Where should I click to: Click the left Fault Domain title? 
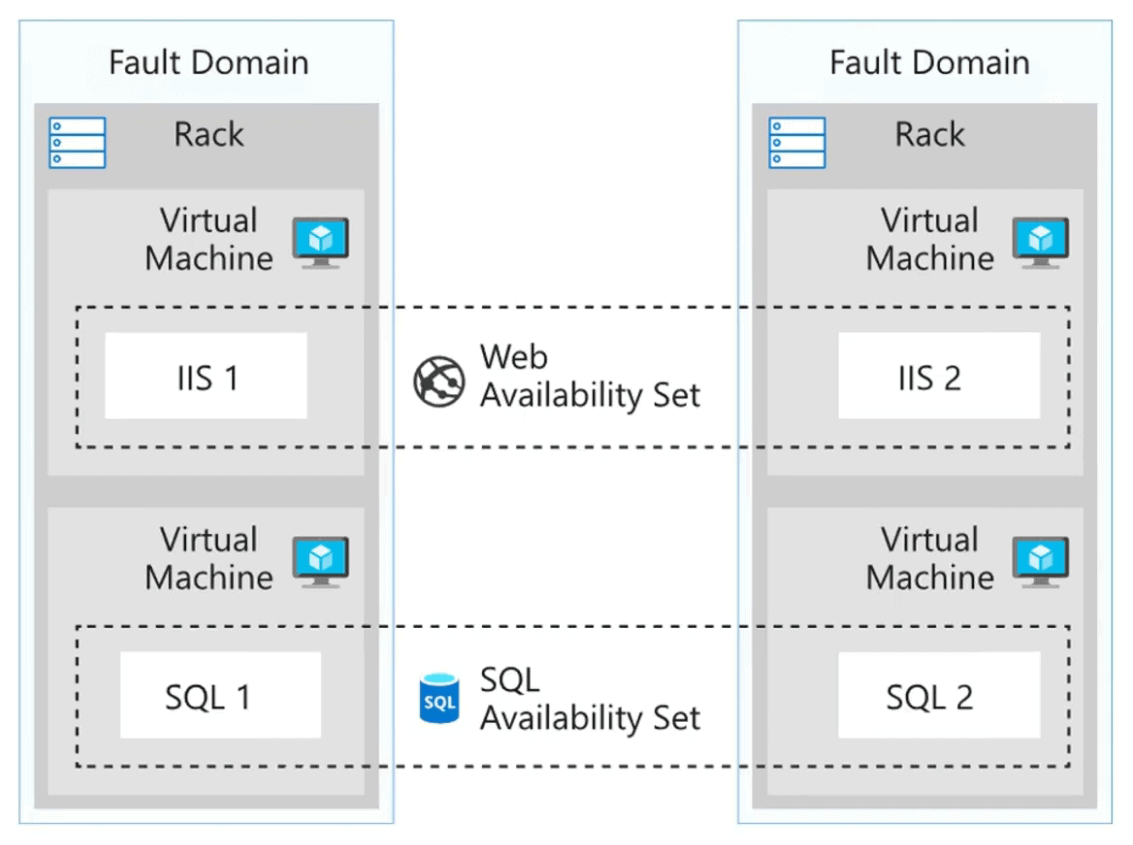tap(207, 62)
